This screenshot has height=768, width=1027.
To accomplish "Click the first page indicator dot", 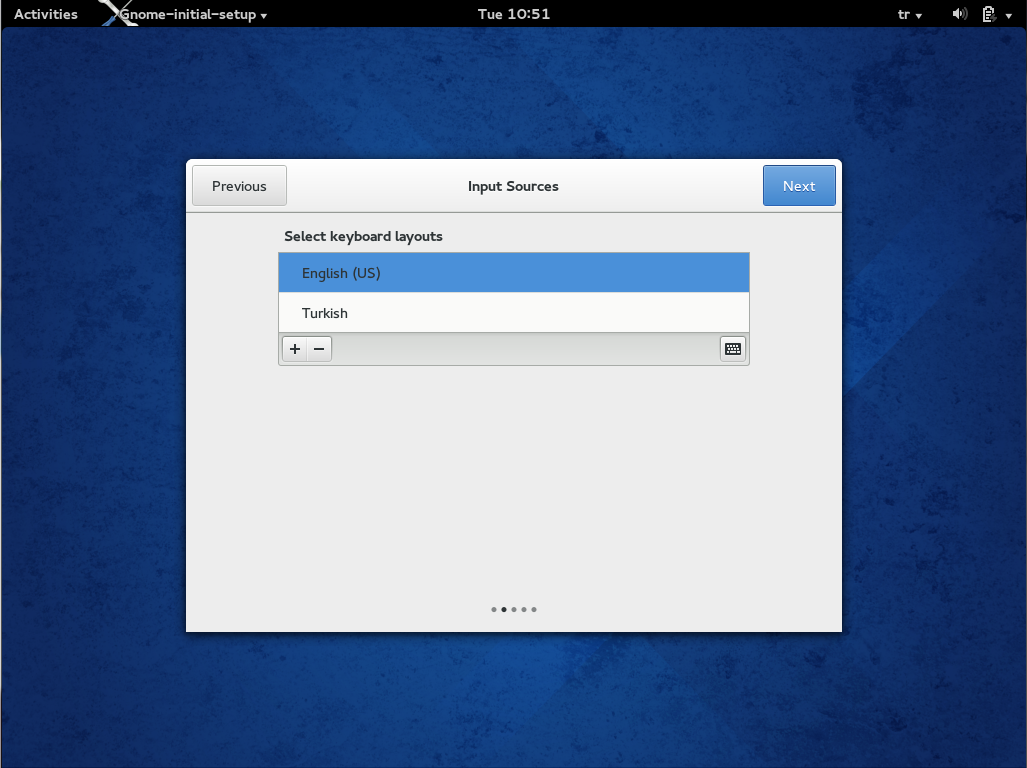I will [494, 609].
